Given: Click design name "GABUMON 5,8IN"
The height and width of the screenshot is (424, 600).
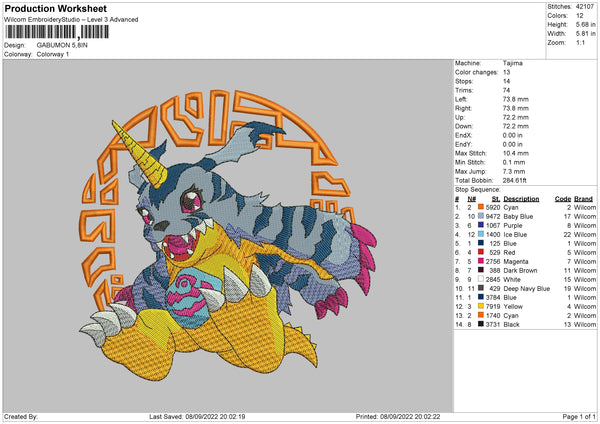Looking at the screenshot, I should pos(62,45).
